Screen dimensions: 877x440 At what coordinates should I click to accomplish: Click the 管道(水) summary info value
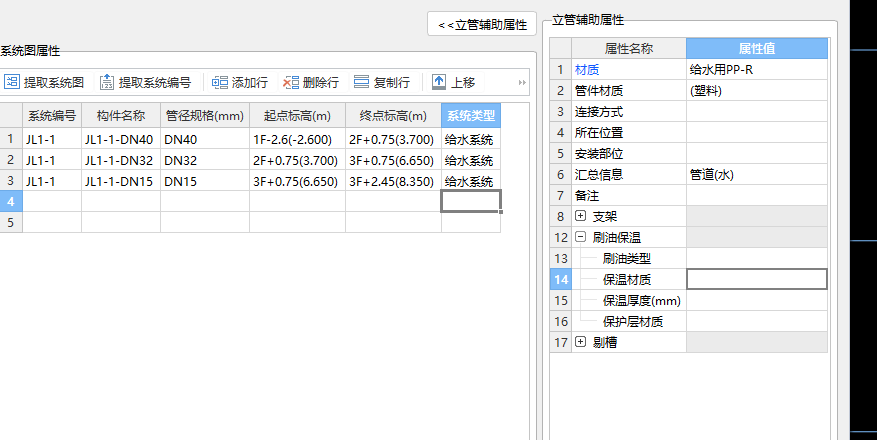[757, 174]
